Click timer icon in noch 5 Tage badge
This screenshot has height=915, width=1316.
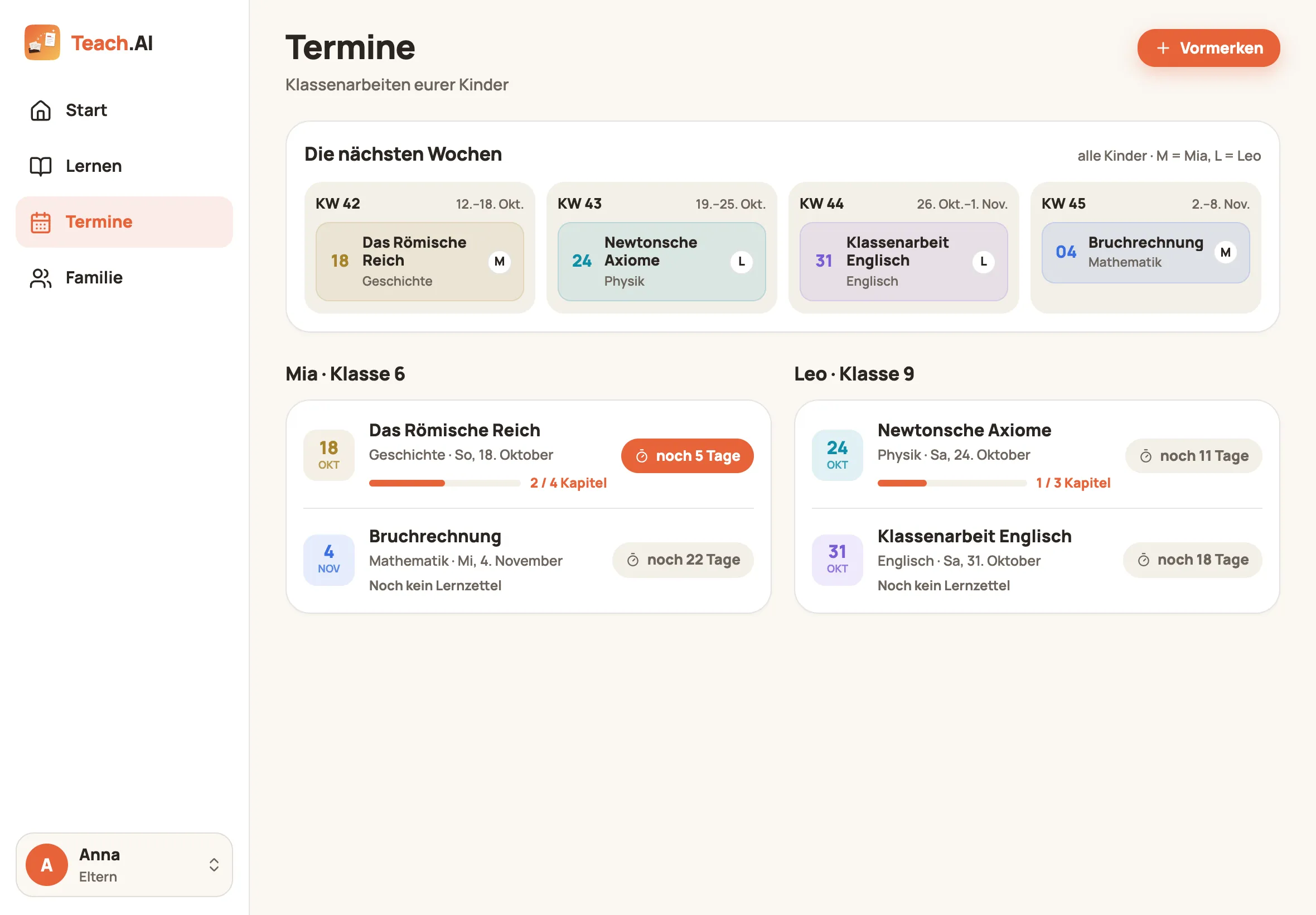coord(642,456)
